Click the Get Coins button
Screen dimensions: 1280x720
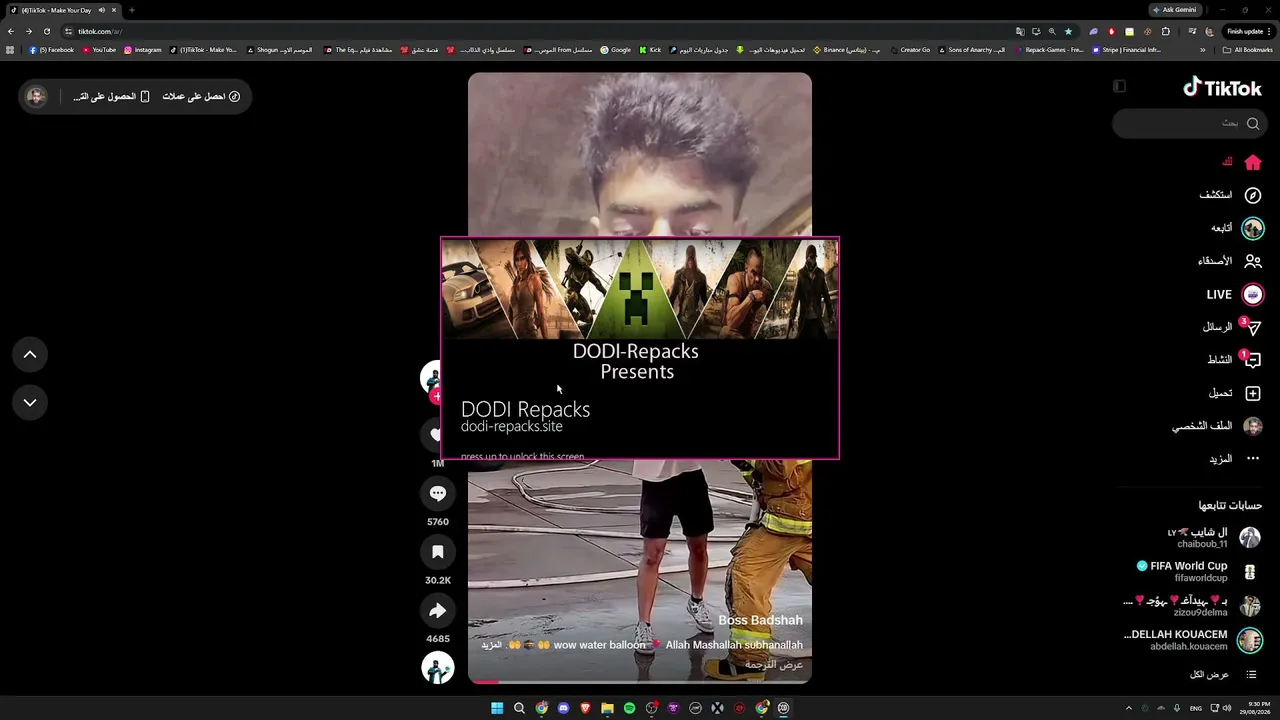tap(201, 96)
